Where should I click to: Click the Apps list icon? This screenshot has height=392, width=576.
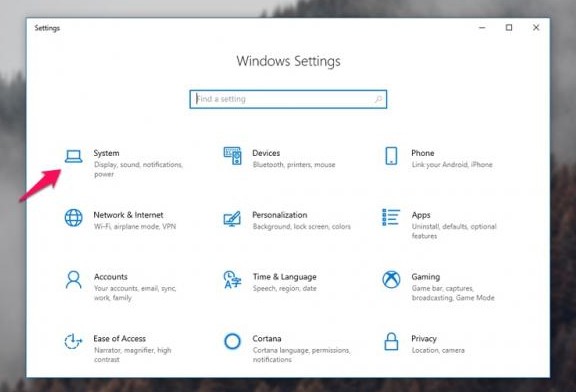pos(391,217)
